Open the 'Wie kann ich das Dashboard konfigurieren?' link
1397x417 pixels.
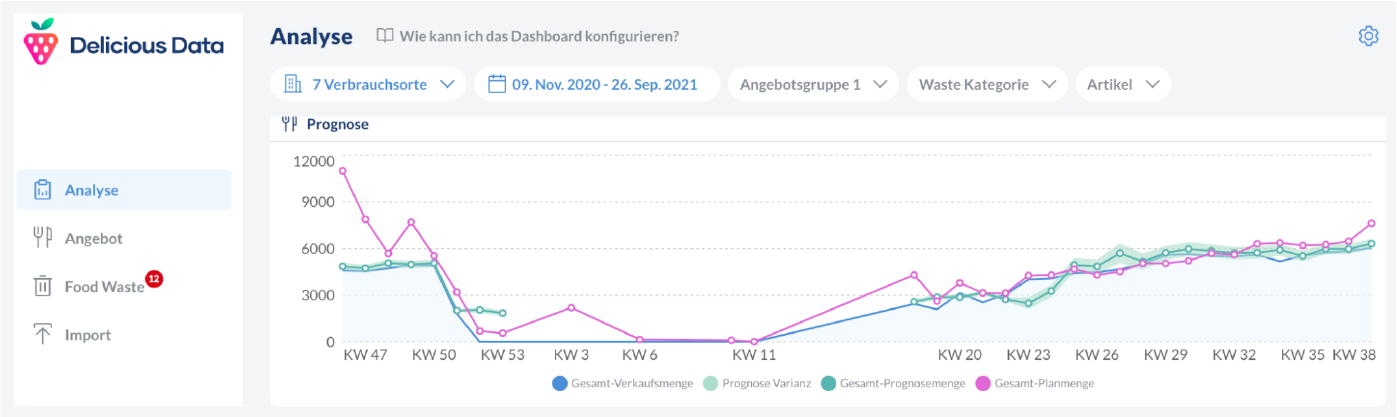point(539,36)
